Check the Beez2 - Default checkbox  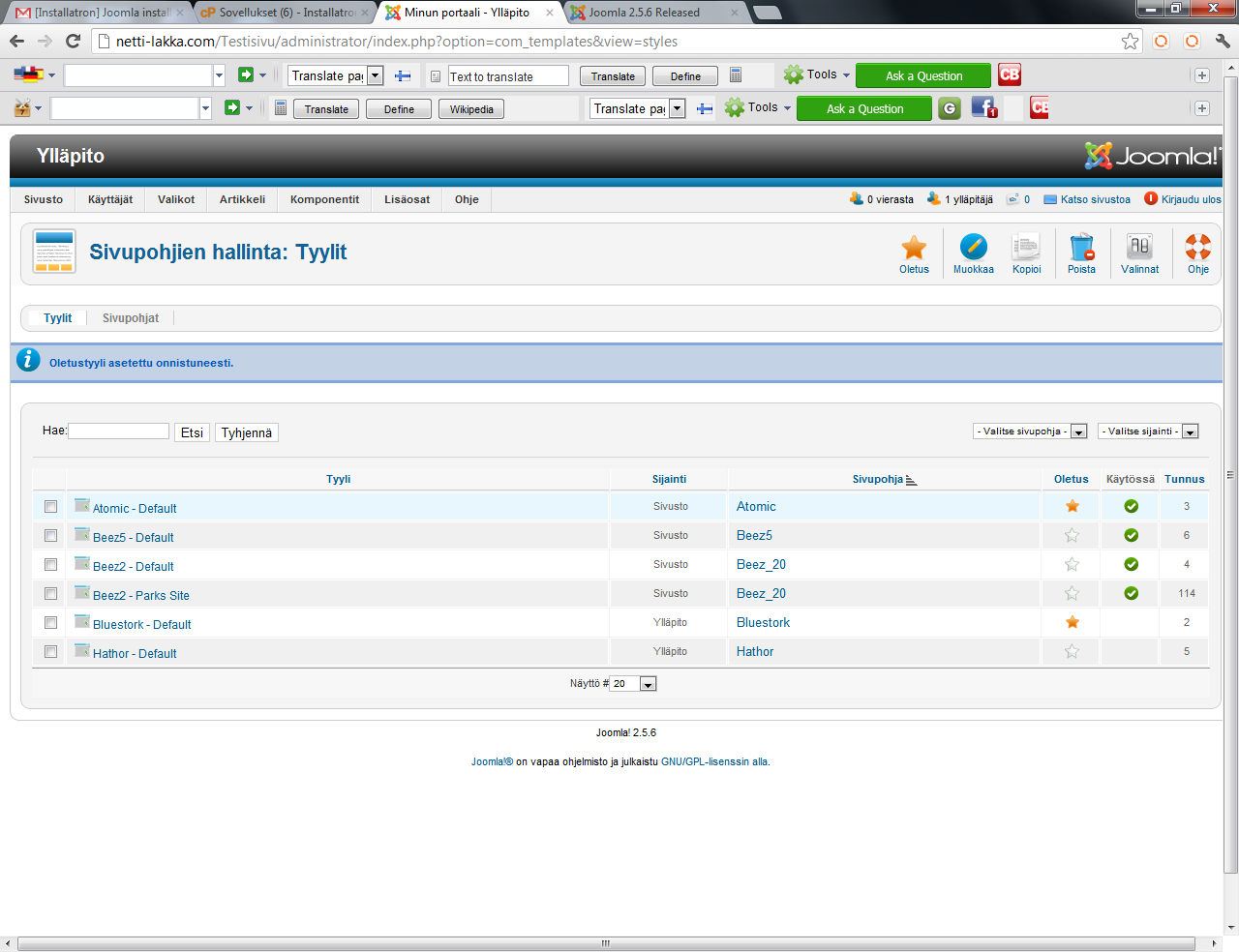coord(51,564)
